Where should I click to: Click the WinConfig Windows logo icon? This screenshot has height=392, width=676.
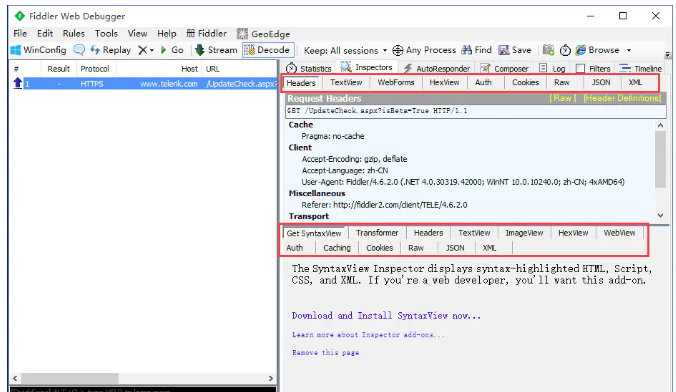point(16,50)
